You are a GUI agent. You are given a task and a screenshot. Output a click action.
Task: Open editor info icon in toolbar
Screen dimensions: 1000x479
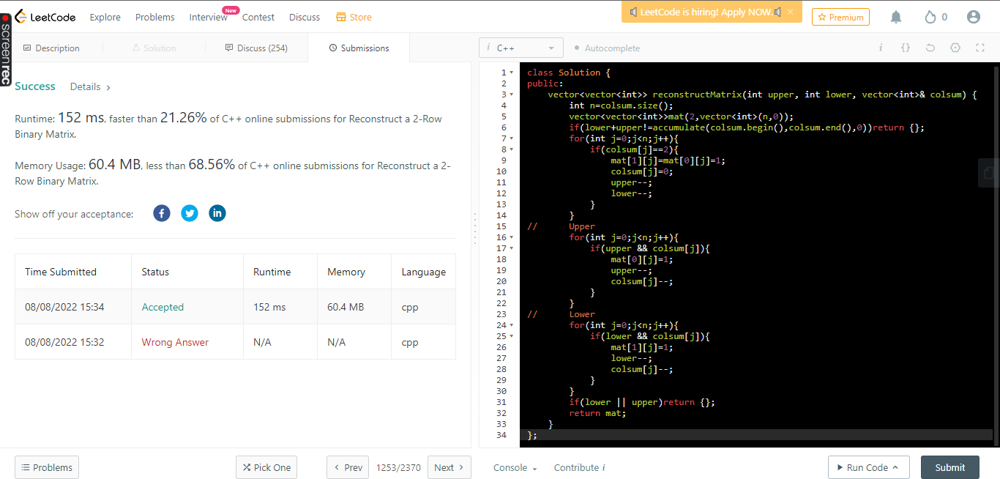881,48
